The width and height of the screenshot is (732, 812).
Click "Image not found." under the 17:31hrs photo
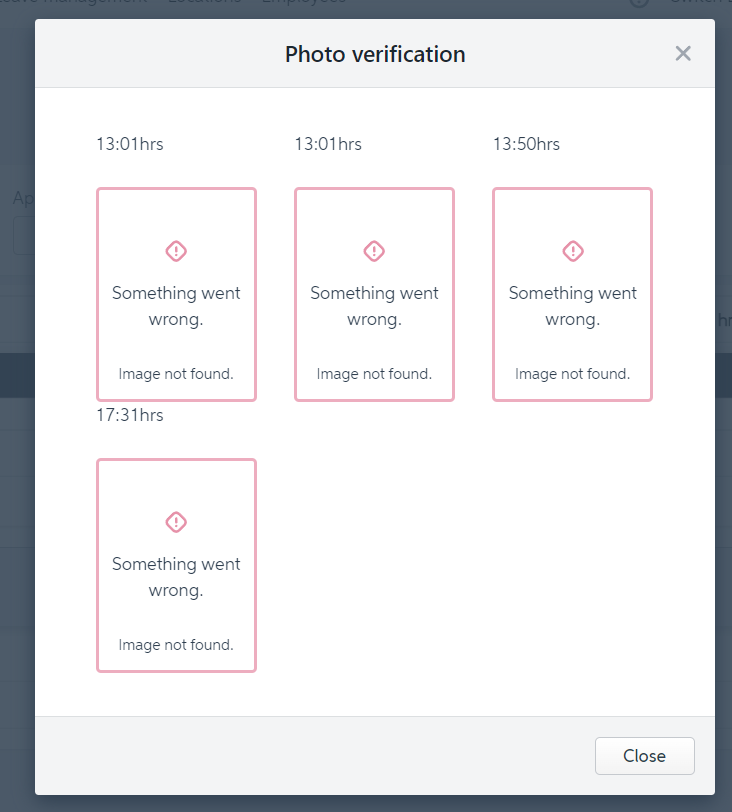(x=176, y=645)
